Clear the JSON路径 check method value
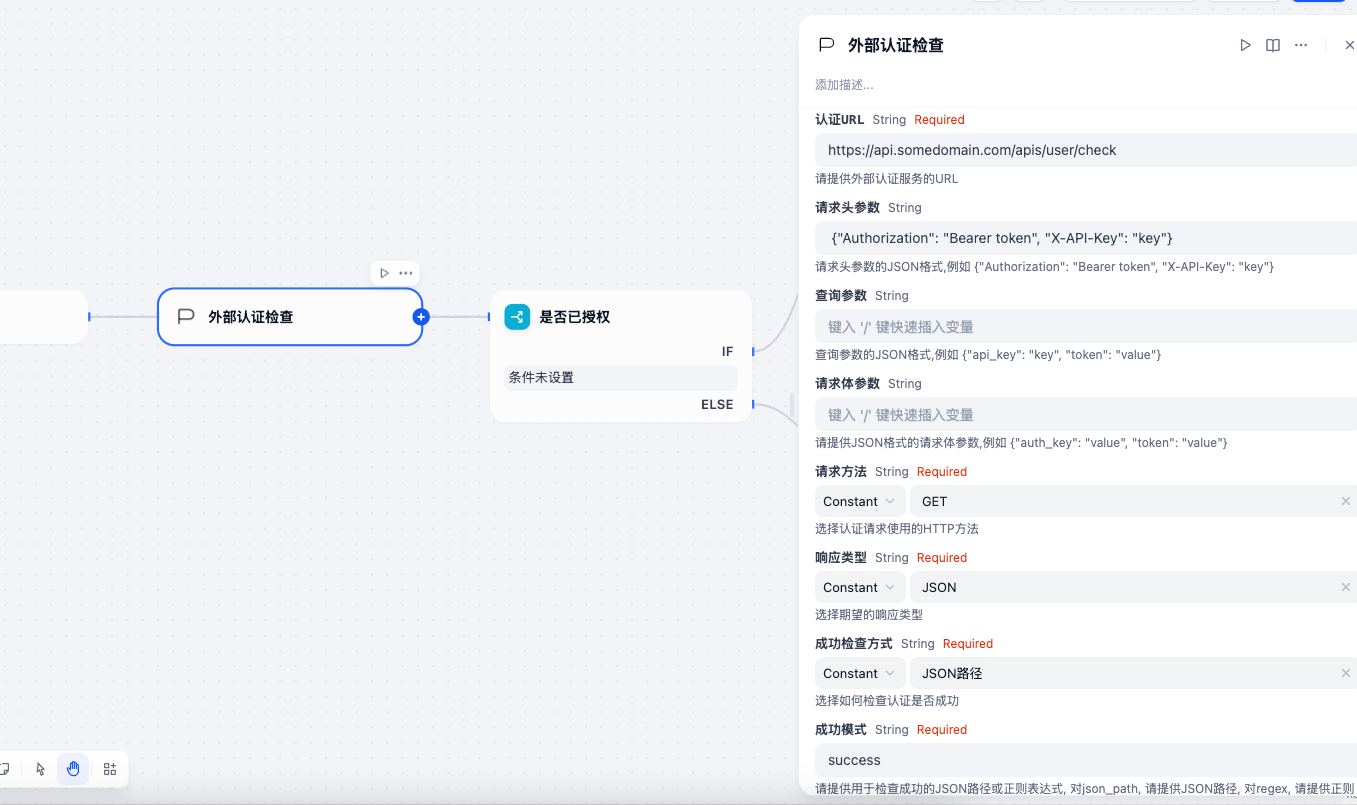1357x805 pixels. pyautogui.click(x=1346, y=673)
